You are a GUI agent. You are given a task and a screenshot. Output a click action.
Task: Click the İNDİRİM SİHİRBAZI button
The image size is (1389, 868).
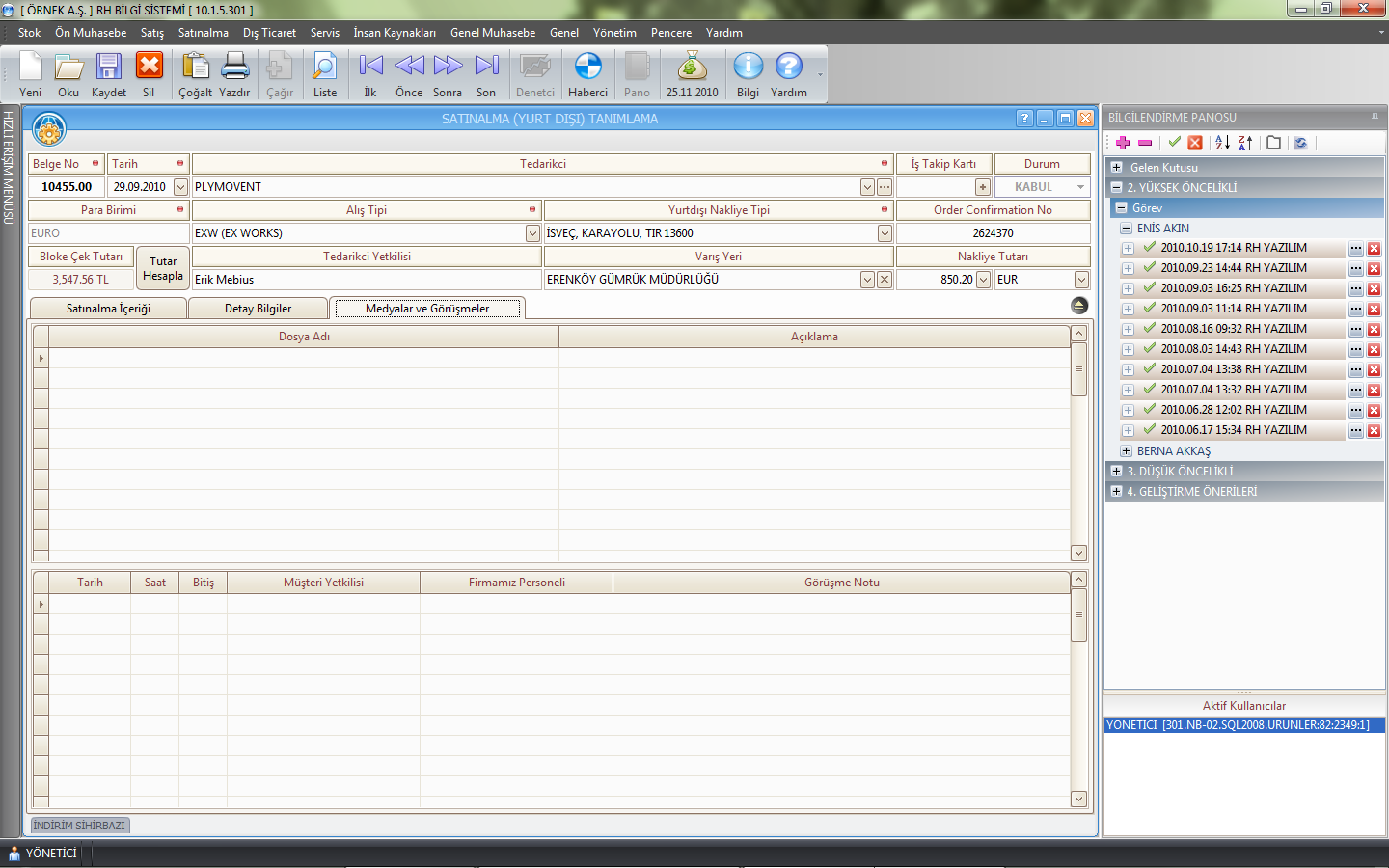(80, 826)
